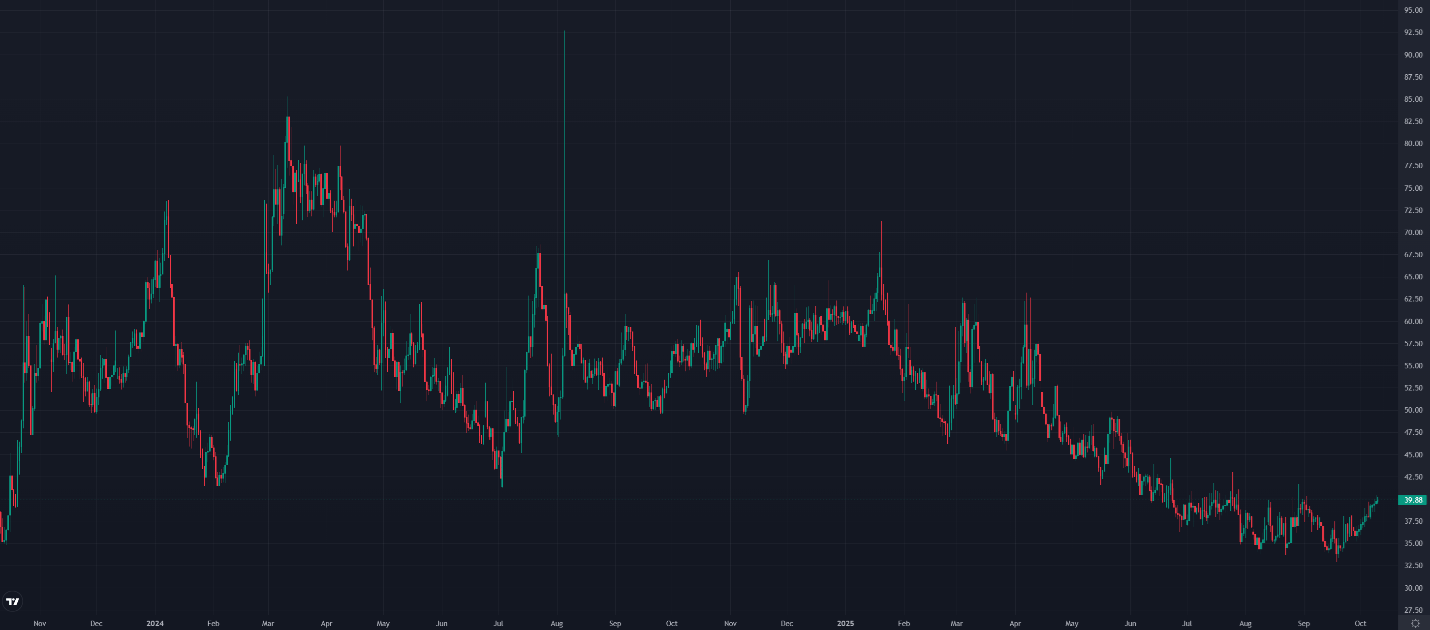
Task: Click the March 2024 peak candle near 82.50
Action: click(x=288, y=140)
